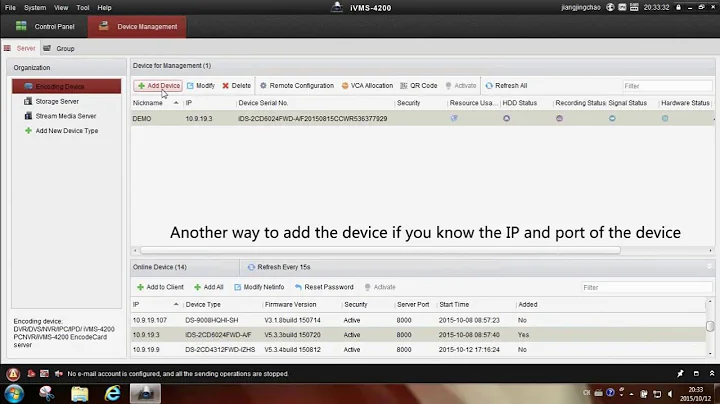Click Server Port column header
Image resolution: width=720 pixels, height=404 pixels.
413,305
